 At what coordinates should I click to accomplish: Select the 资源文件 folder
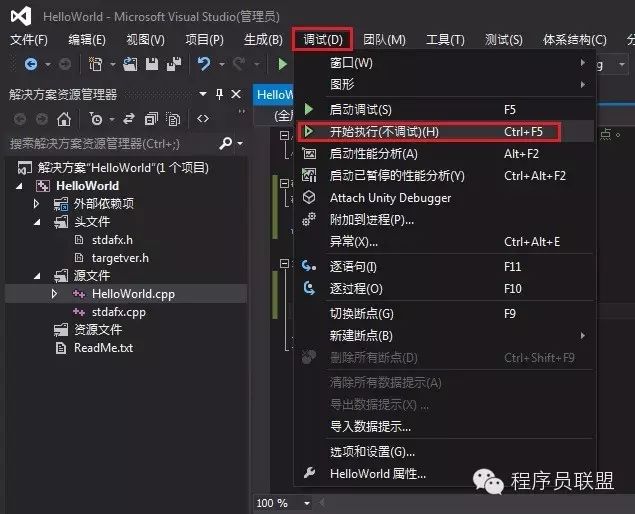pos(98,330)
